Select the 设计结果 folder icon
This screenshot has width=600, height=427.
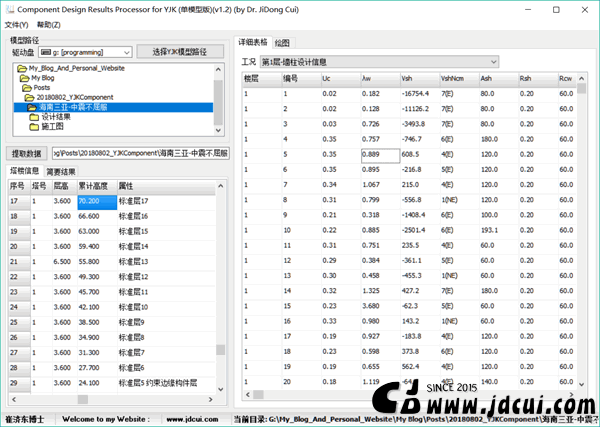coord(34,117)
